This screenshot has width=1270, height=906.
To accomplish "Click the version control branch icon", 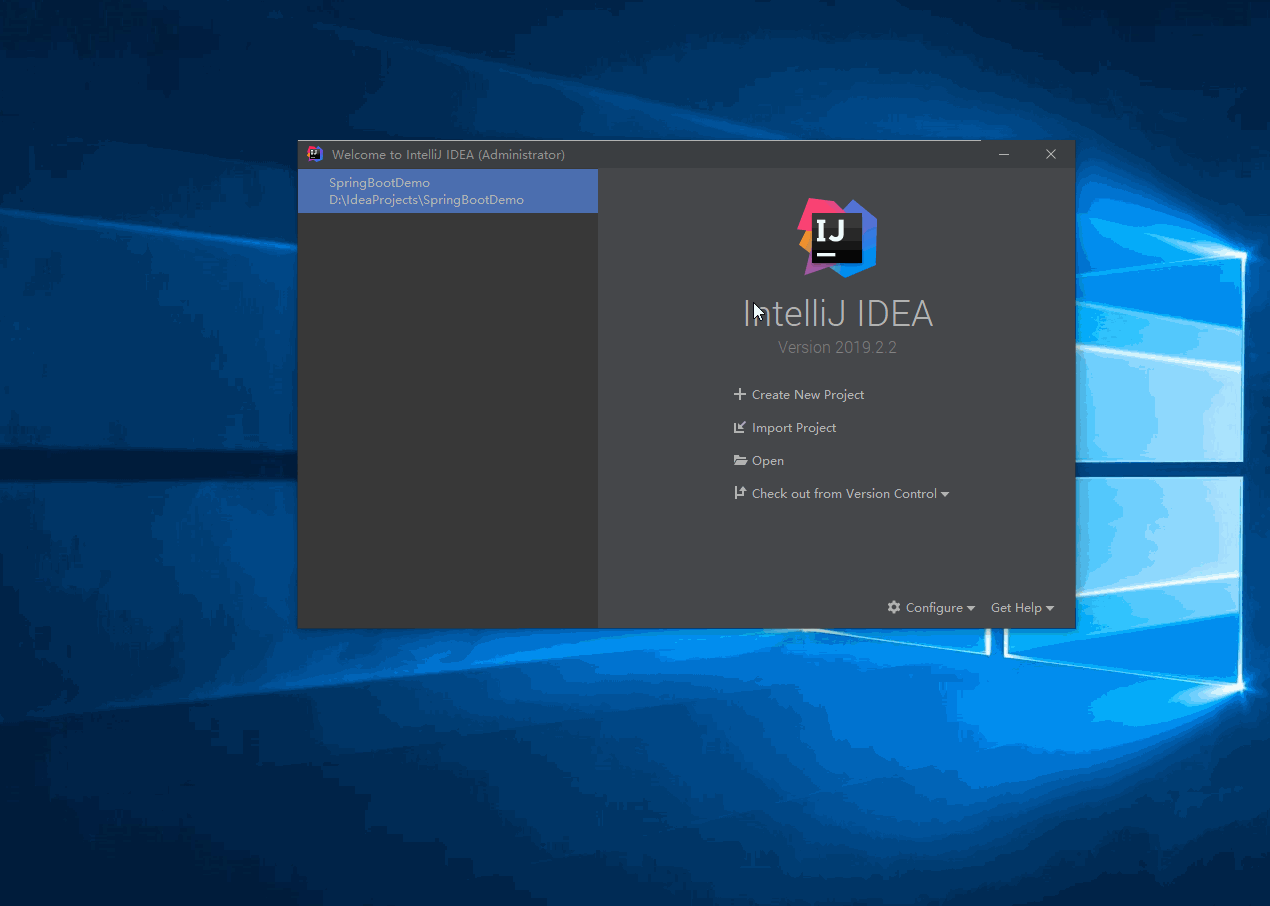I will [x=740, y=493].
